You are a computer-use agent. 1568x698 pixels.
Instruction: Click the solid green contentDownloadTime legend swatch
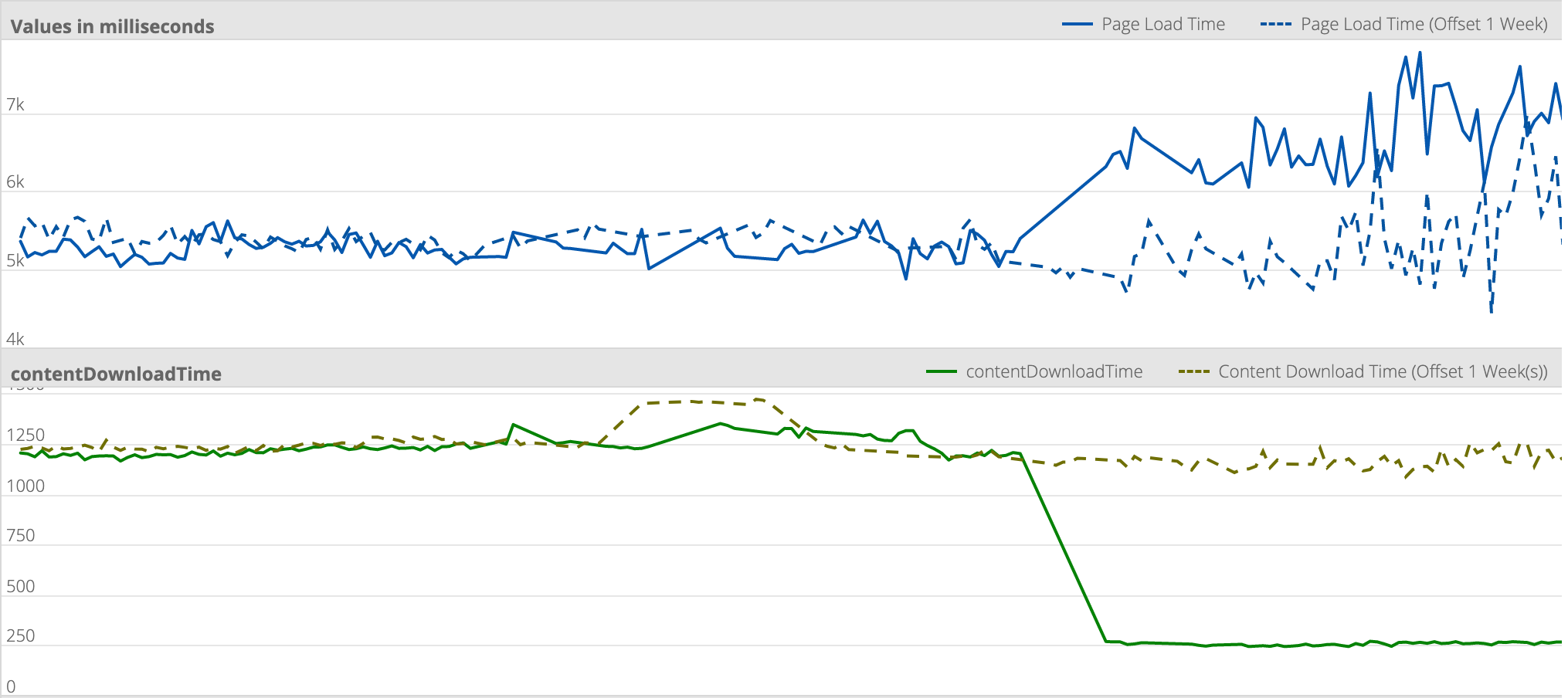[941, 372]
